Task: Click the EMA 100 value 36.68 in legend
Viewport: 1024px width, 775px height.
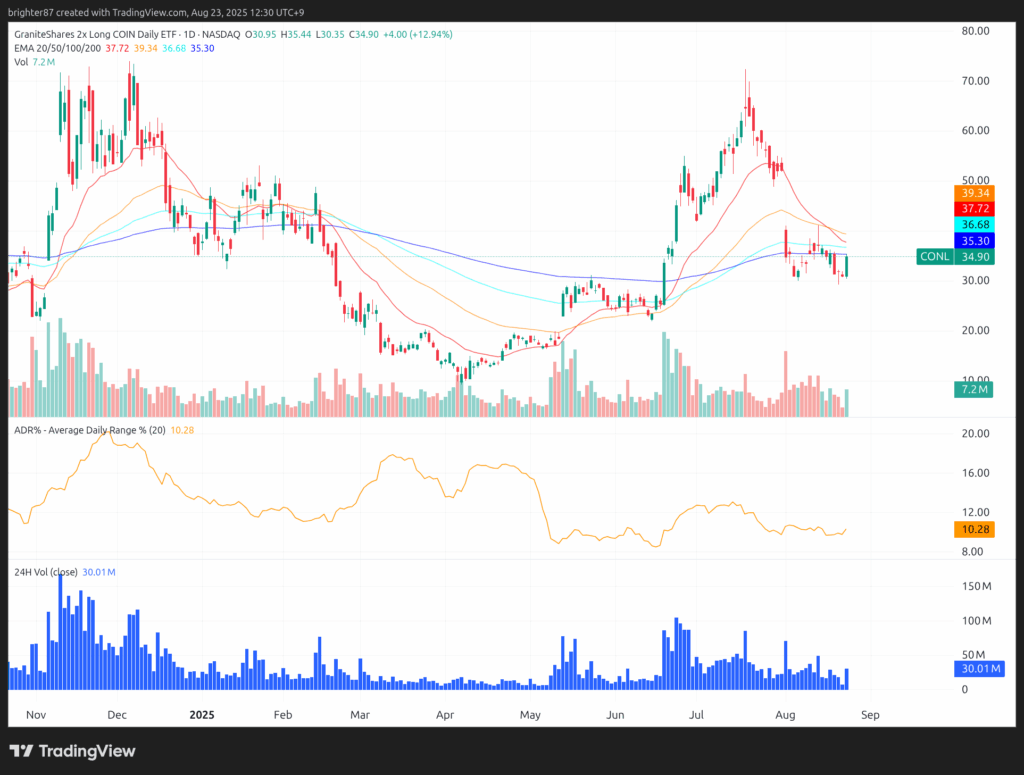Action: click(174, 48)
